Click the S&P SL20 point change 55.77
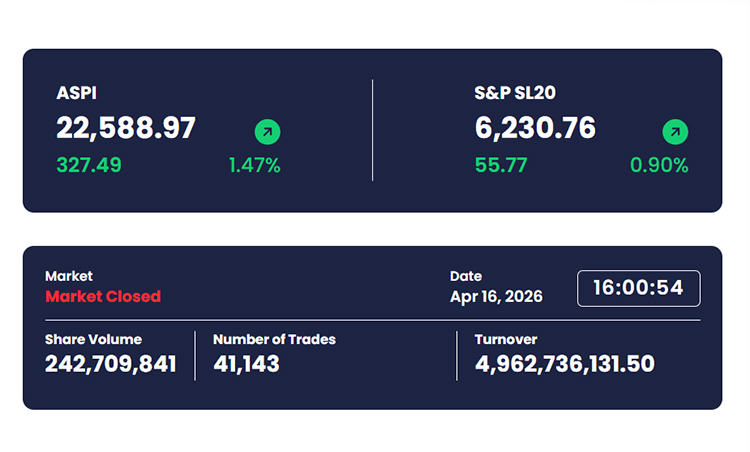The height and width of the screenshot is (452, 750). point(501,166)
